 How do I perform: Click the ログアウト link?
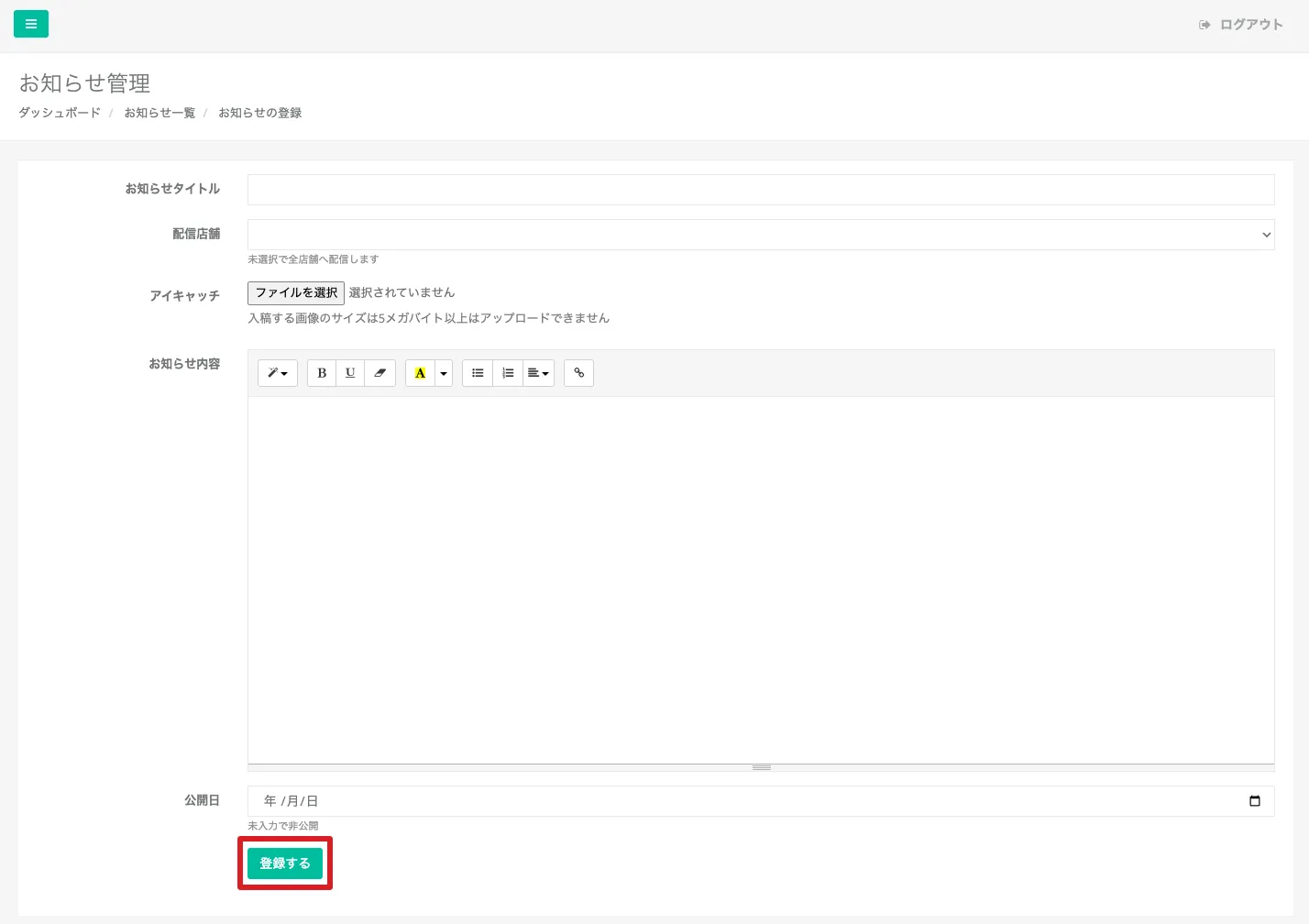[1241, 25]
